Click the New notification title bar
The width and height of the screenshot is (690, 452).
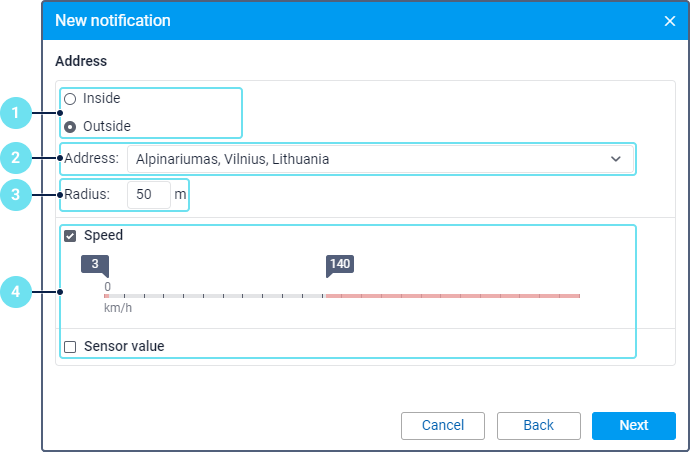coord(300,21)
